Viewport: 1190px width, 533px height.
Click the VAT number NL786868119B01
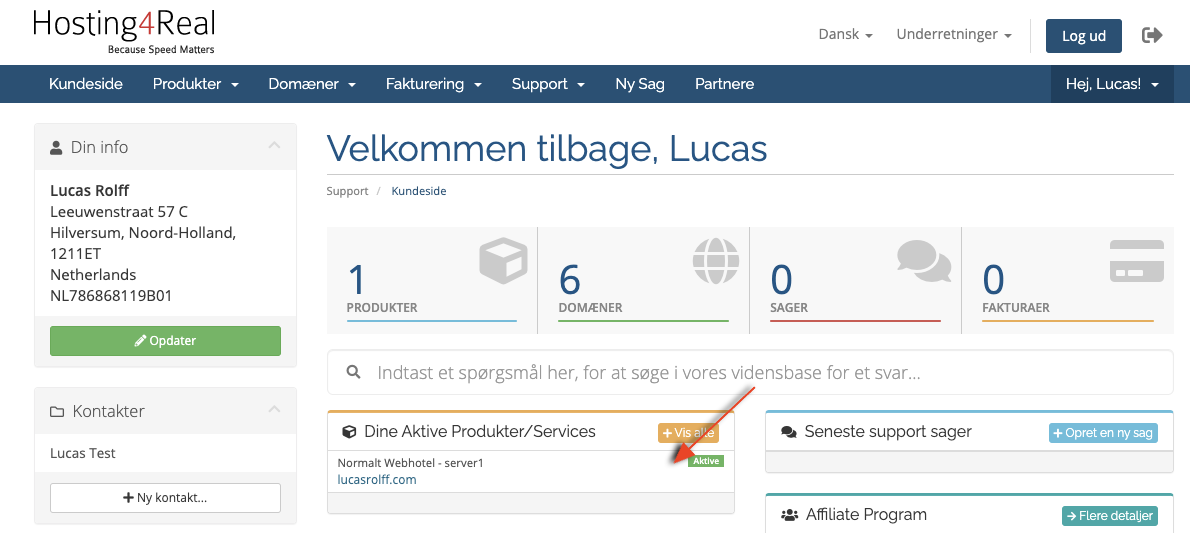pyautogui.click(x=111, y=295)
